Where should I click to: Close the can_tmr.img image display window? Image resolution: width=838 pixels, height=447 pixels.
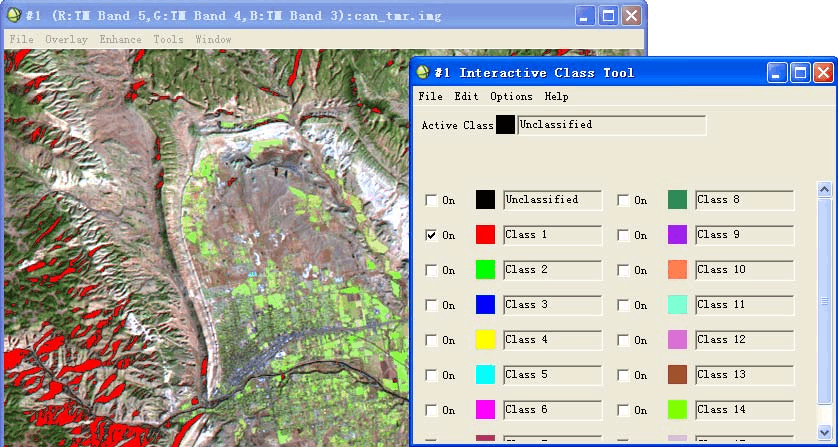[631, 16]
